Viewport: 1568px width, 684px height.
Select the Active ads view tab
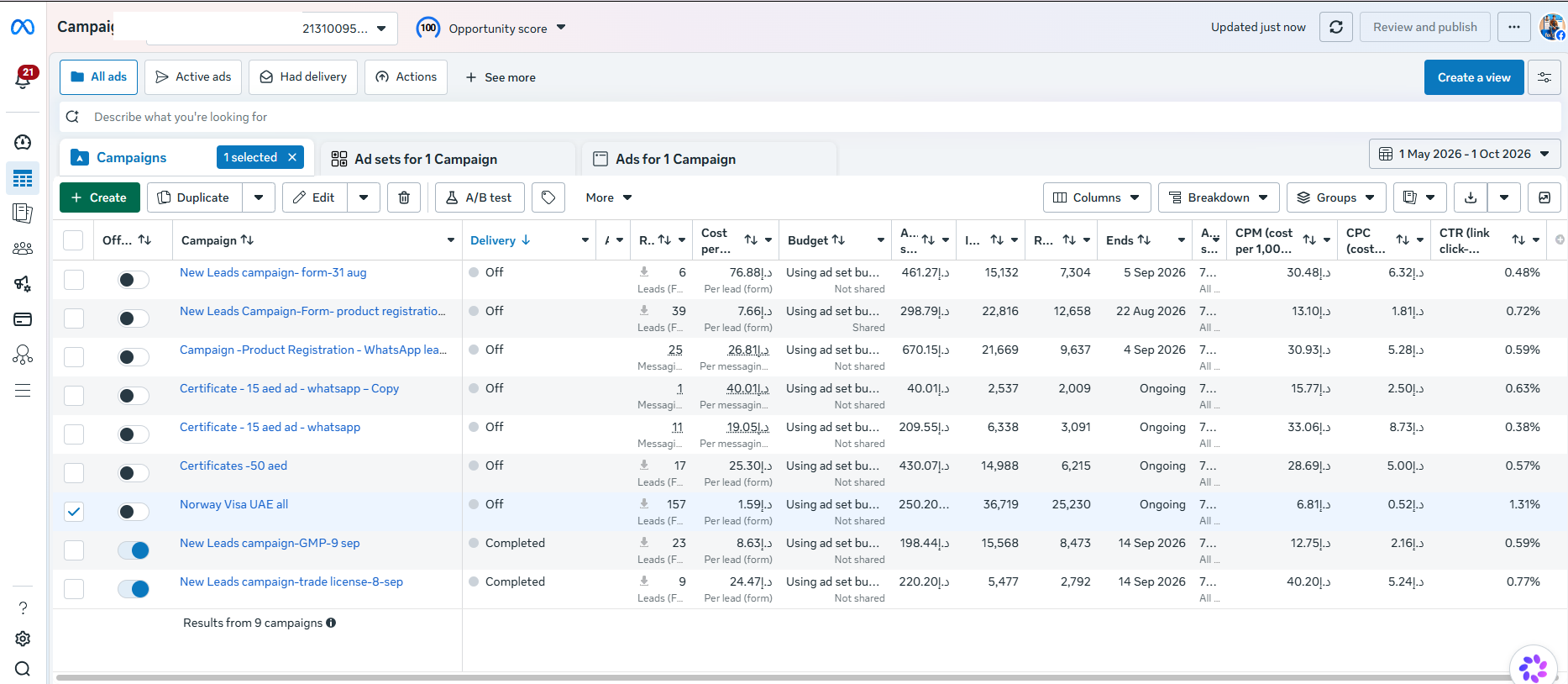point(193,77)
